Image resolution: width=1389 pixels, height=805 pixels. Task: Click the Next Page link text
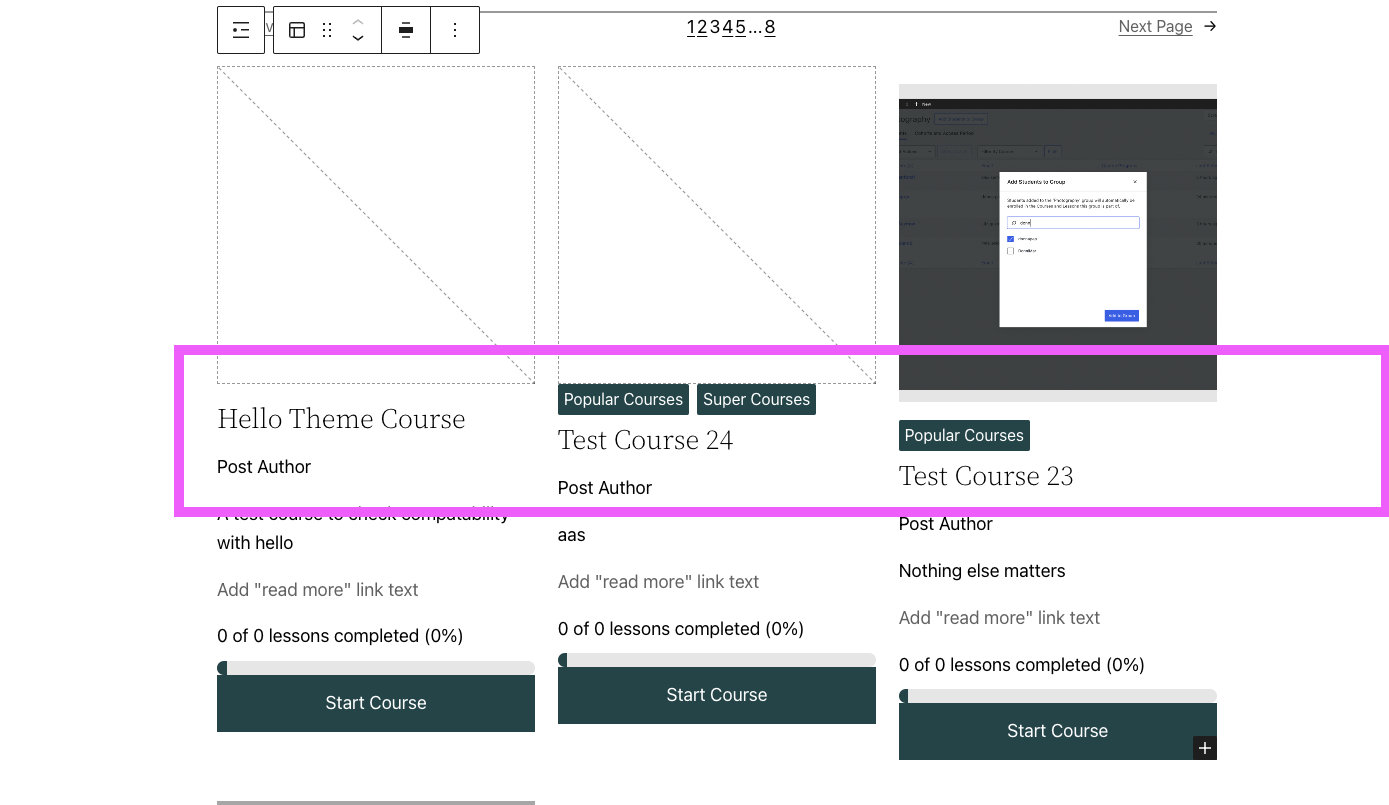coord(1154,26)
